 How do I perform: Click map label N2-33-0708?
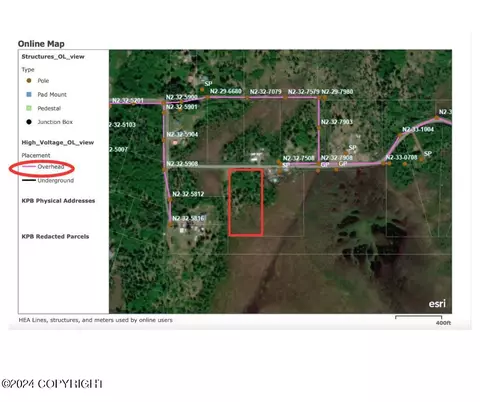click(x=402, y=157)
